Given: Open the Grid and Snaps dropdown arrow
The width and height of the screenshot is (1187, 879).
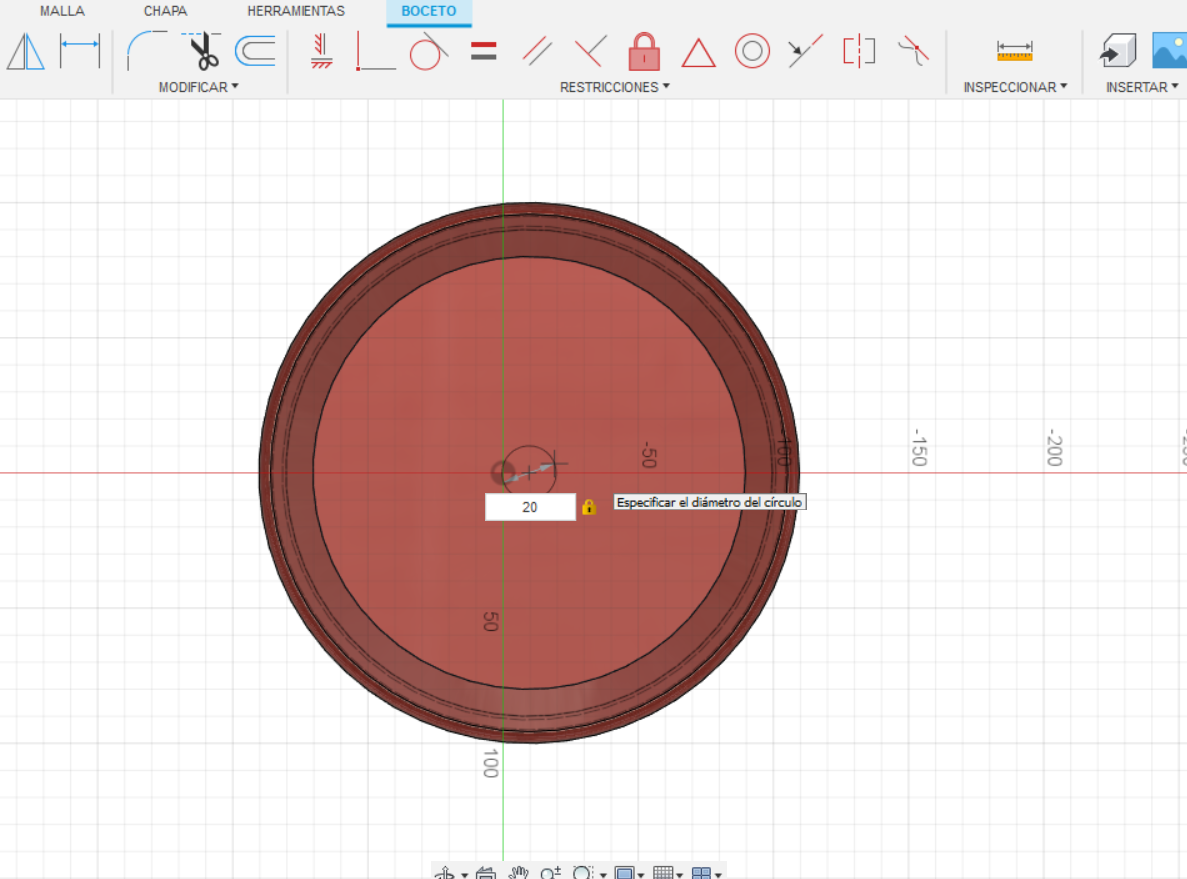Looking at the screenshot, I should 680,875.
